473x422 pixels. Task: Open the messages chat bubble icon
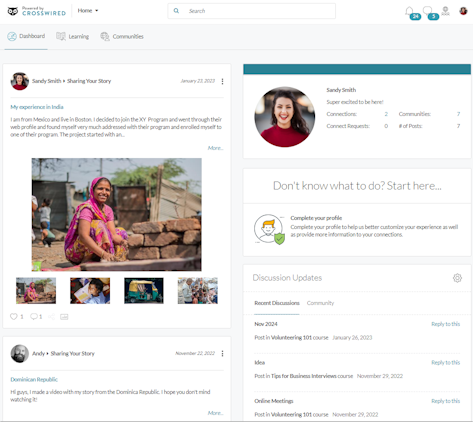[x=427, y=11]
